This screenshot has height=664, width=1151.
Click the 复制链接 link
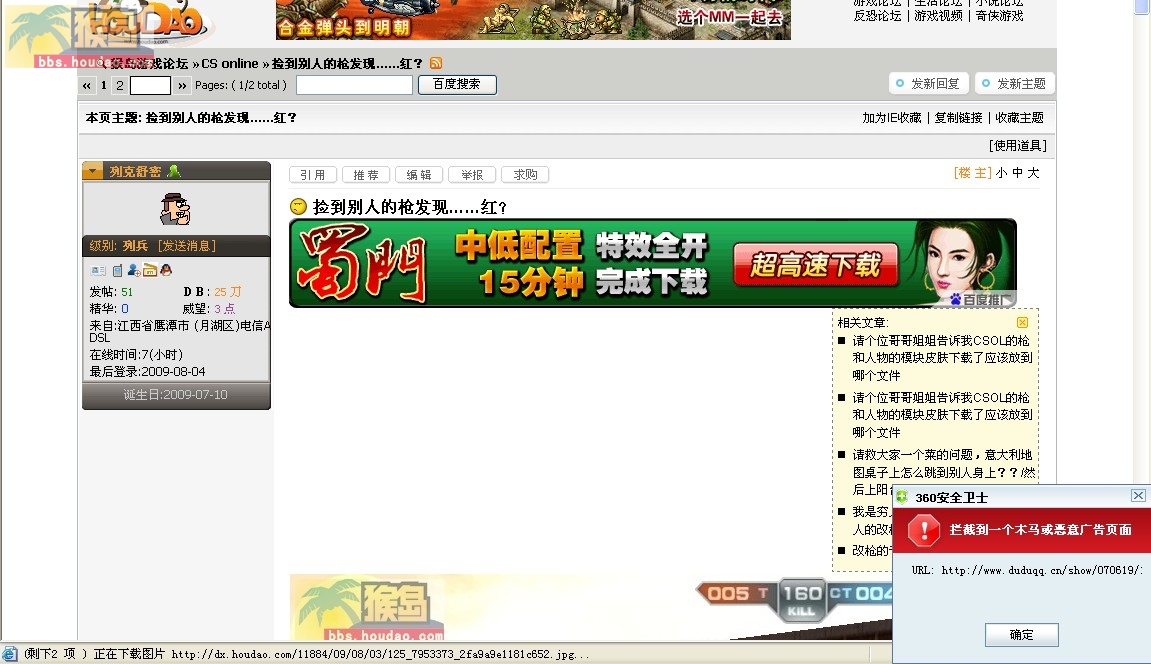959,117
